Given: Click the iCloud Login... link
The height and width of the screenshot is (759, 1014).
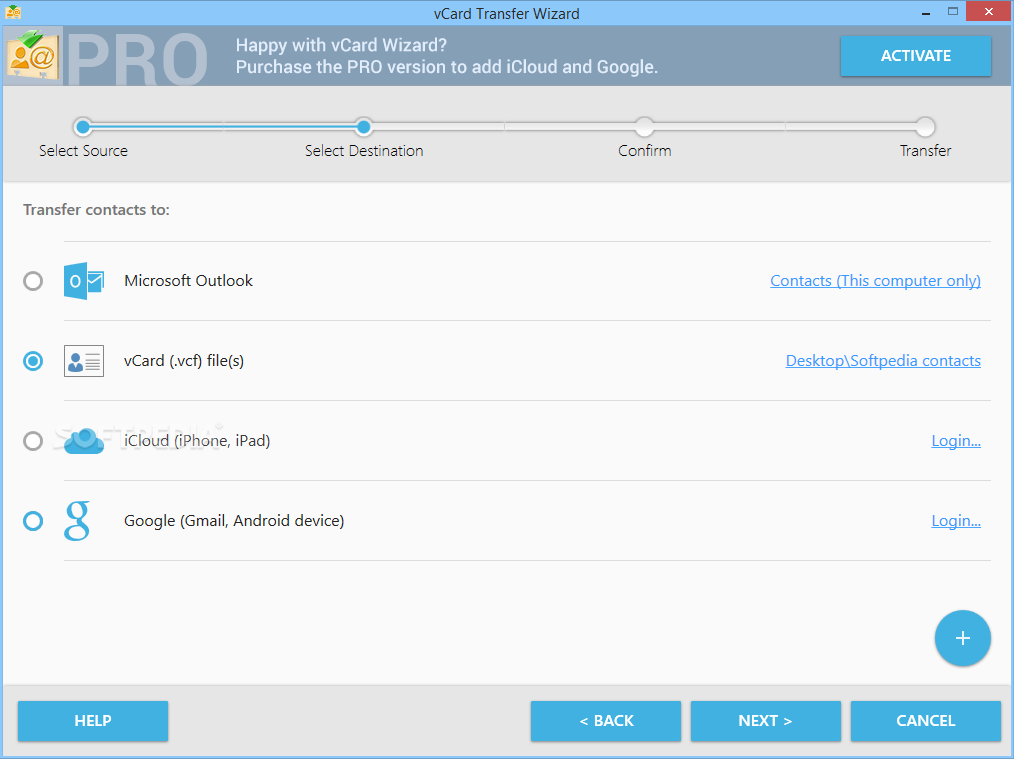Looking at the screenshot, I should pos(956,441).
